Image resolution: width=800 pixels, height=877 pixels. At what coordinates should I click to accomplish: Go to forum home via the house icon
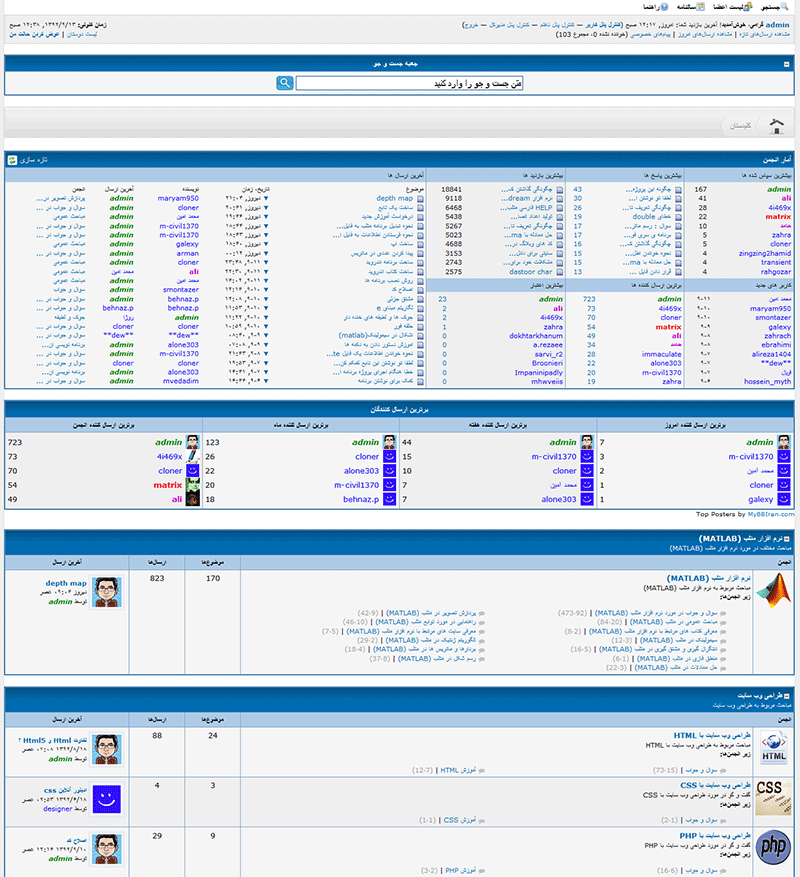pos(777,126)
